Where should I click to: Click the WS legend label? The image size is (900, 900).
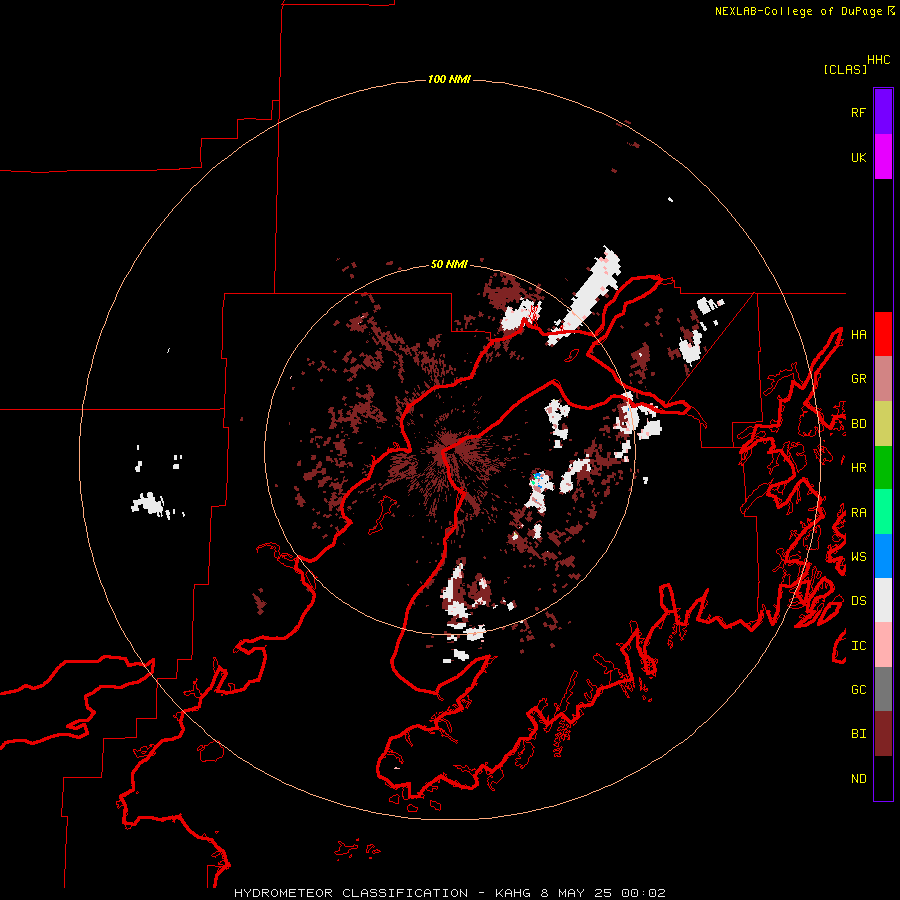[858, 557]
